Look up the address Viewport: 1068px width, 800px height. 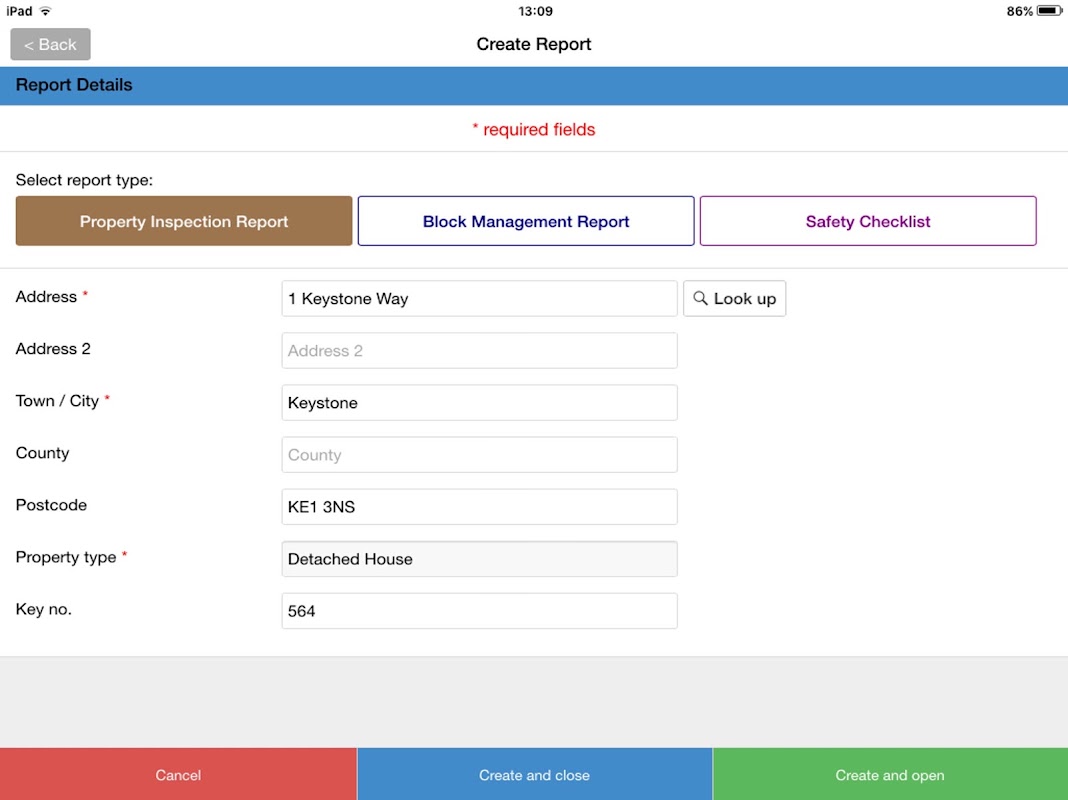click(734, 298)
